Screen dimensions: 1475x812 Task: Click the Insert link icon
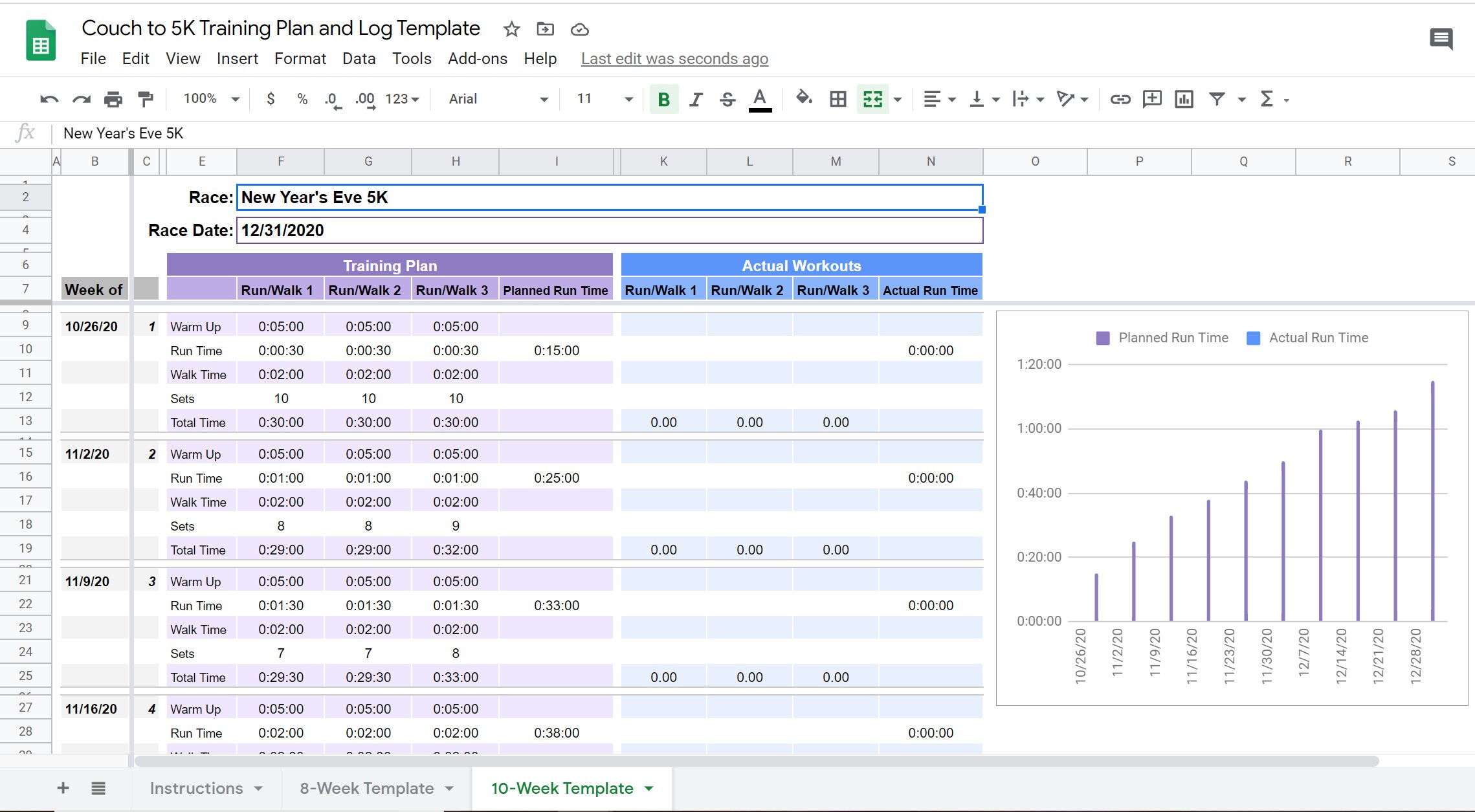point(1120,99)
